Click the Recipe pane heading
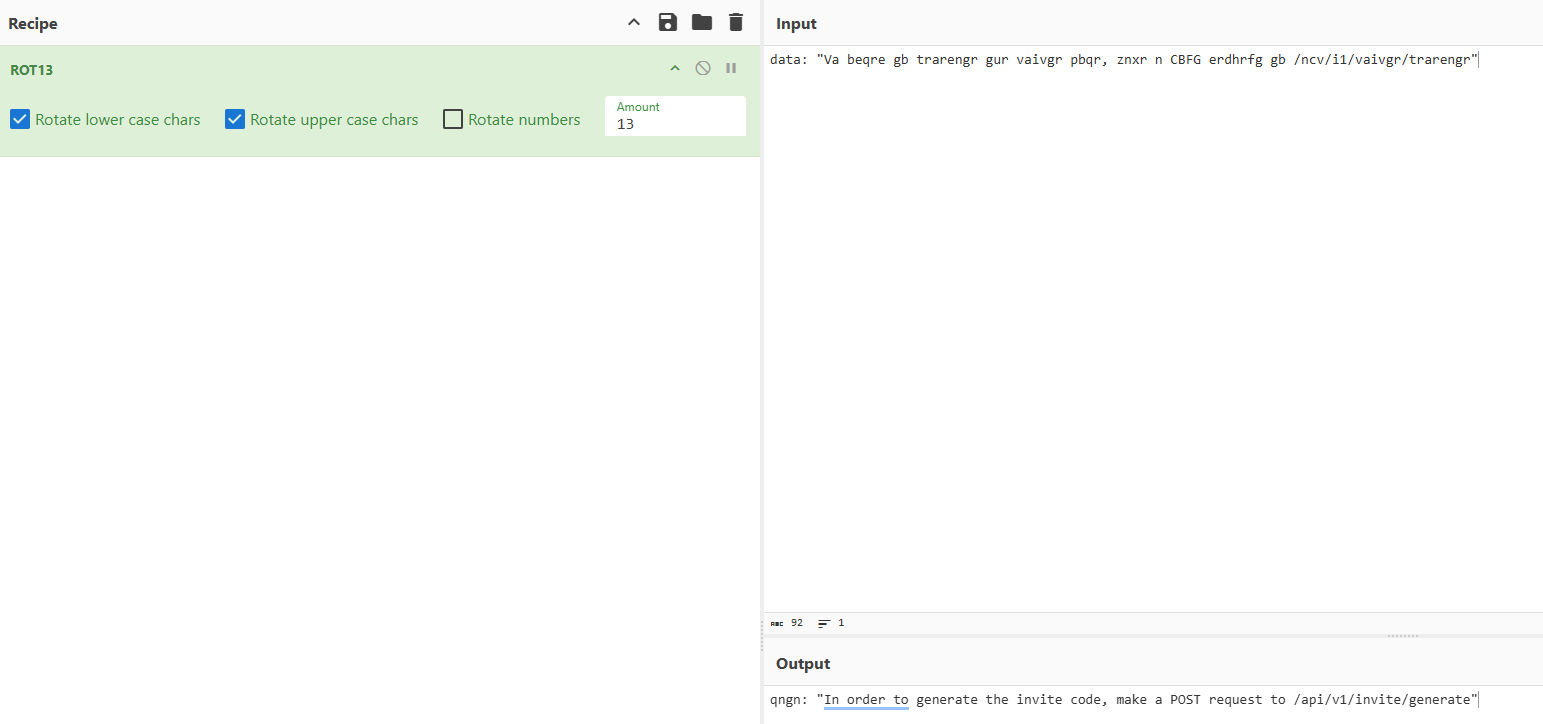1543x724 pixels. coord(33,23)
